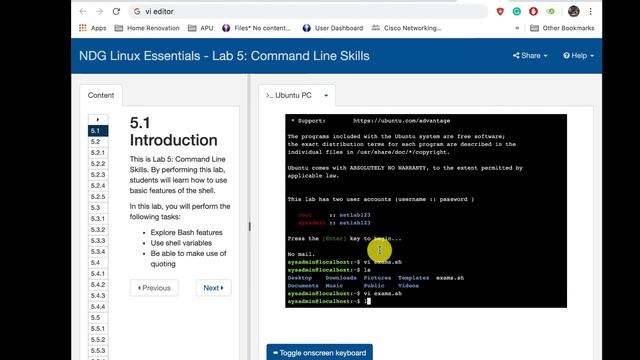Open the red shield extension icon
The image size is (640, 360).
(x=500, y=11)
